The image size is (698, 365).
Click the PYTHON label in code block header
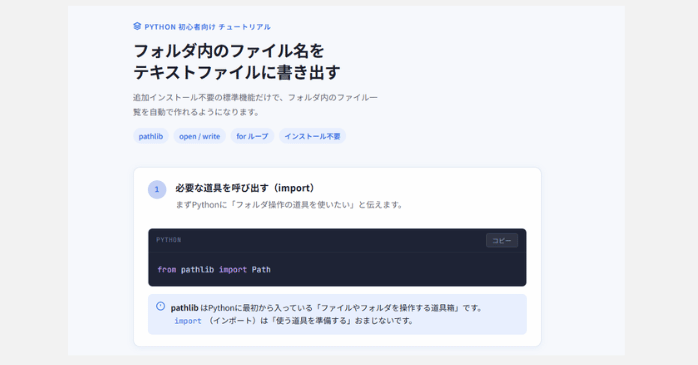[x=169, y=240]
